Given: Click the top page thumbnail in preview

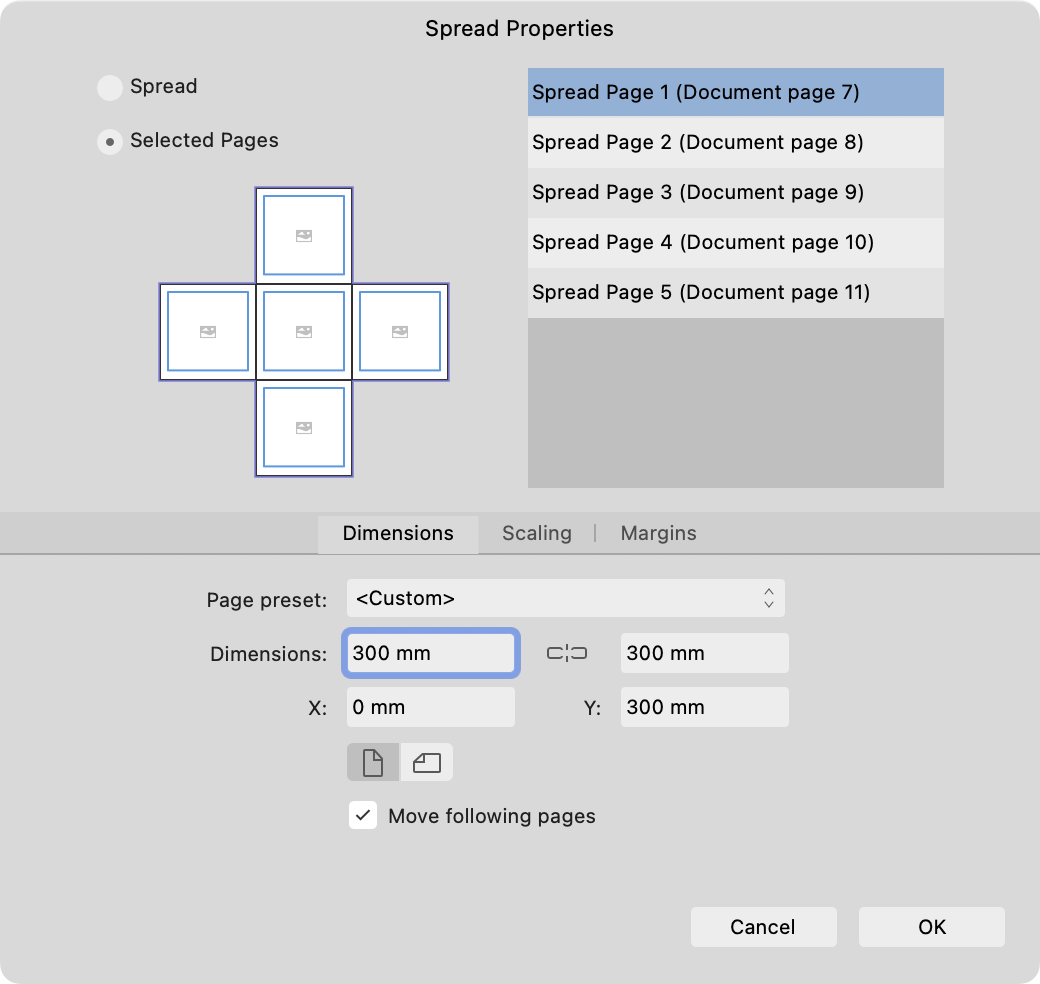Looking at the screenshot, I should 304,235.
